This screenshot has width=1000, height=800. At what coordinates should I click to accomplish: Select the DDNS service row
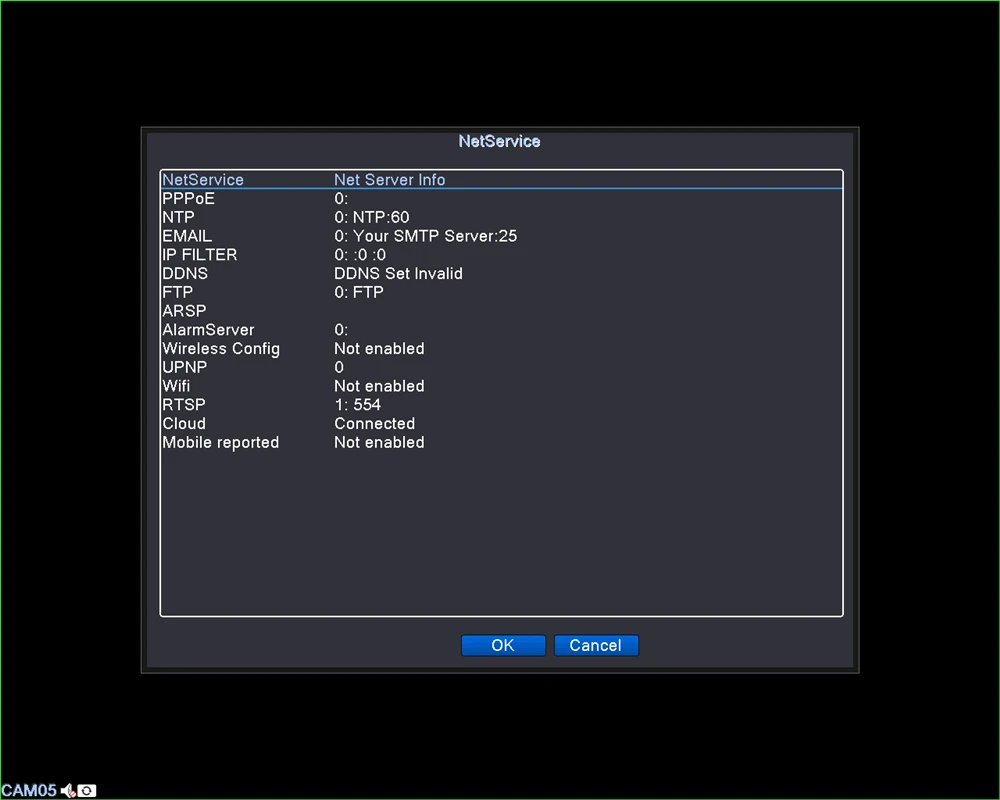pyautogui.click(x=501, y=273)
